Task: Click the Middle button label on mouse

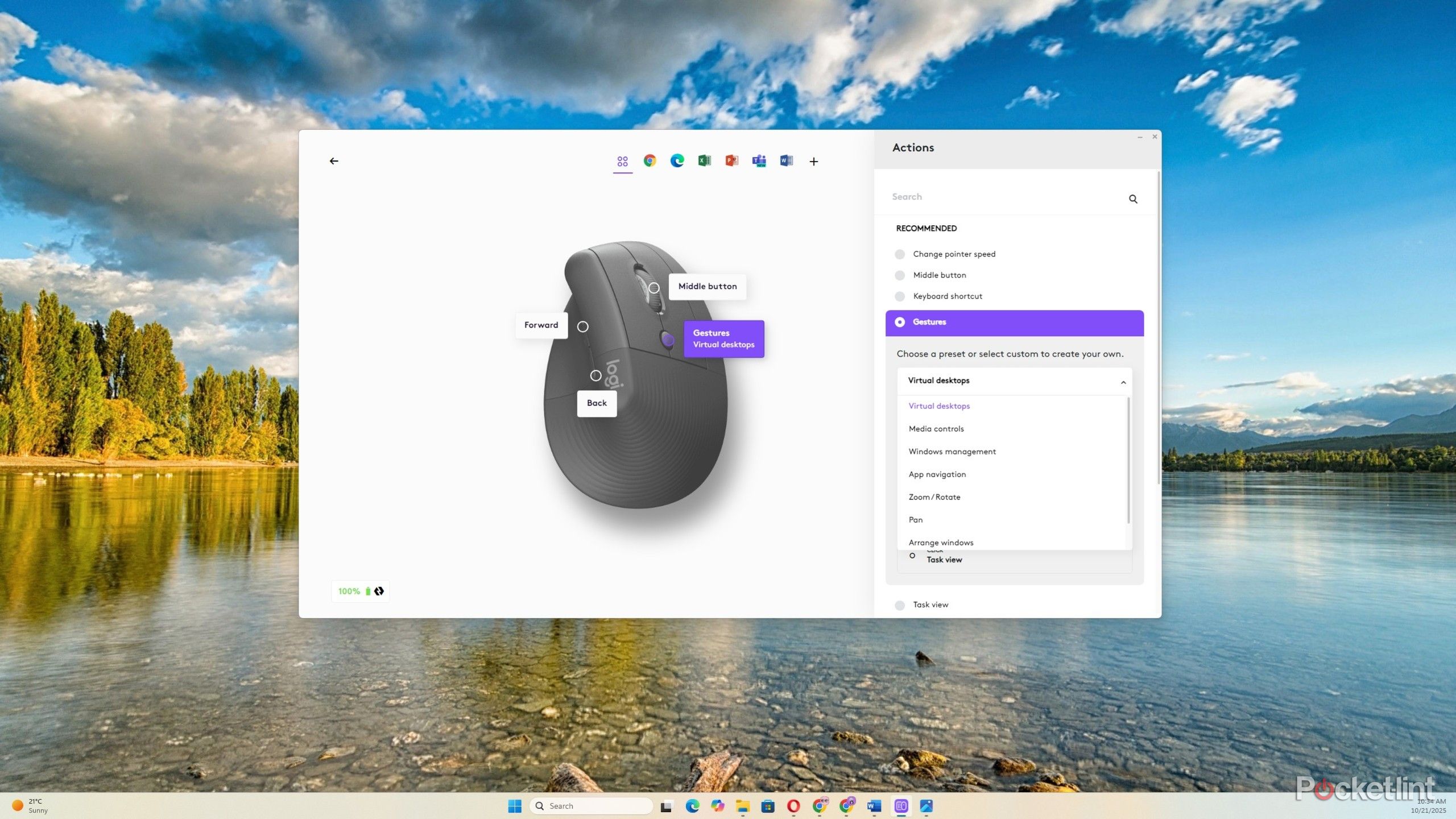Action: click(x=708, y=286)
